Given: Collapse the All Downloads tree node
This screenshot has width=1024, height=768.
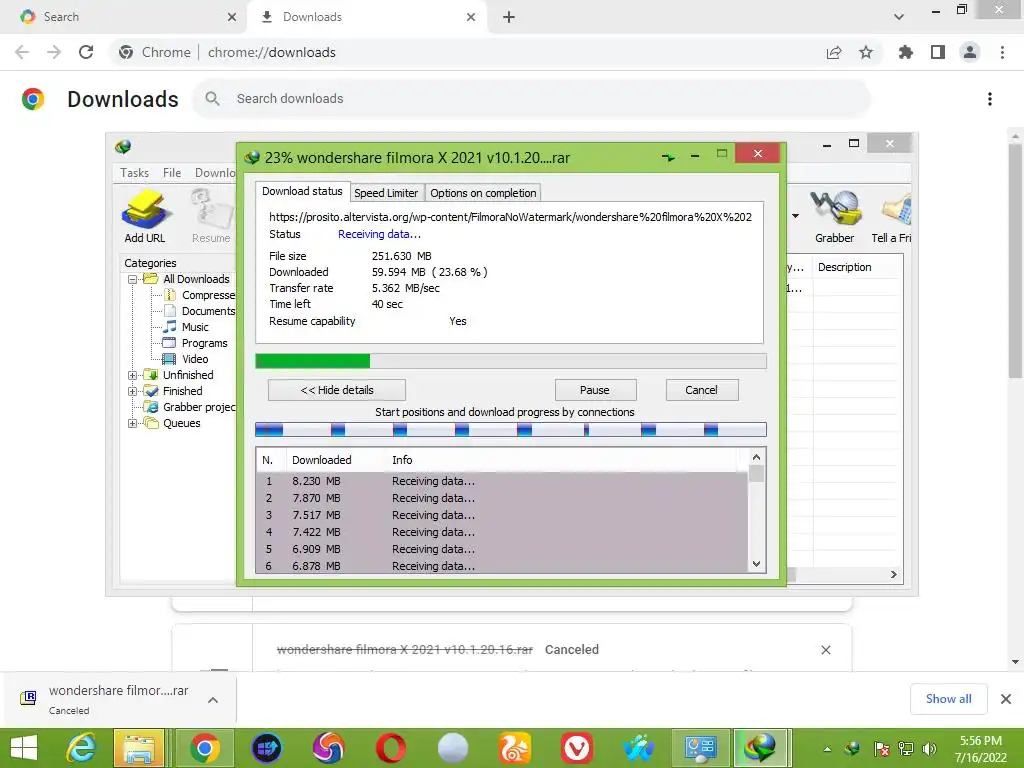Looking at the screenshot, I should [x=132, y=279].
